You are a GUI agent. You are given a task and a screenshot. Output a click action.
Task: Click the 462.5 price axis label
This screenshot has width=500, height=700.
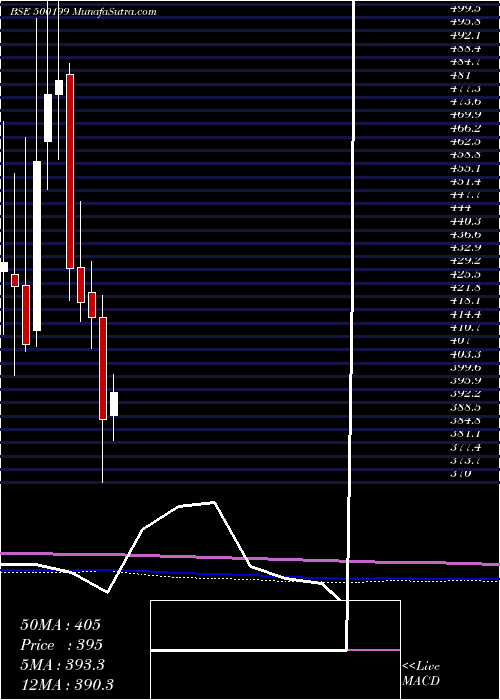pyautogui.click(x=465, y=142)
